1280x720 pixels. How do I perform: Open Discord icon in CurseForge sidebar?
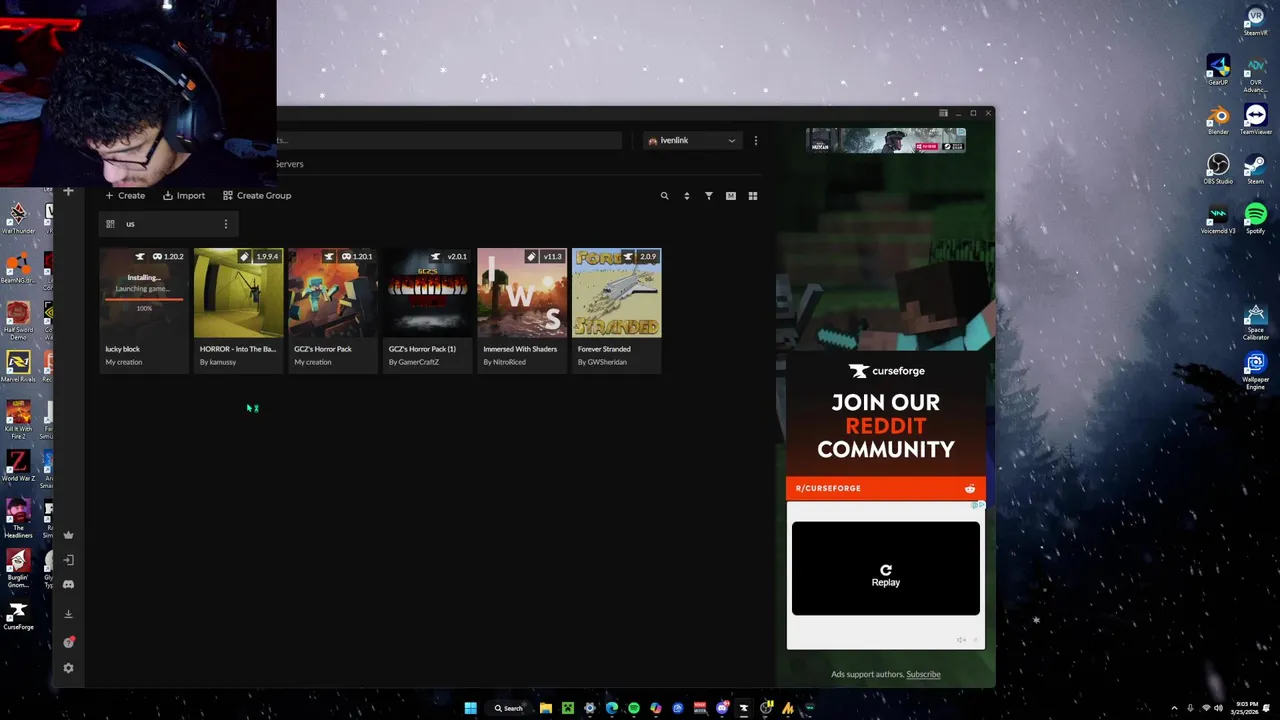coord(68,584)
